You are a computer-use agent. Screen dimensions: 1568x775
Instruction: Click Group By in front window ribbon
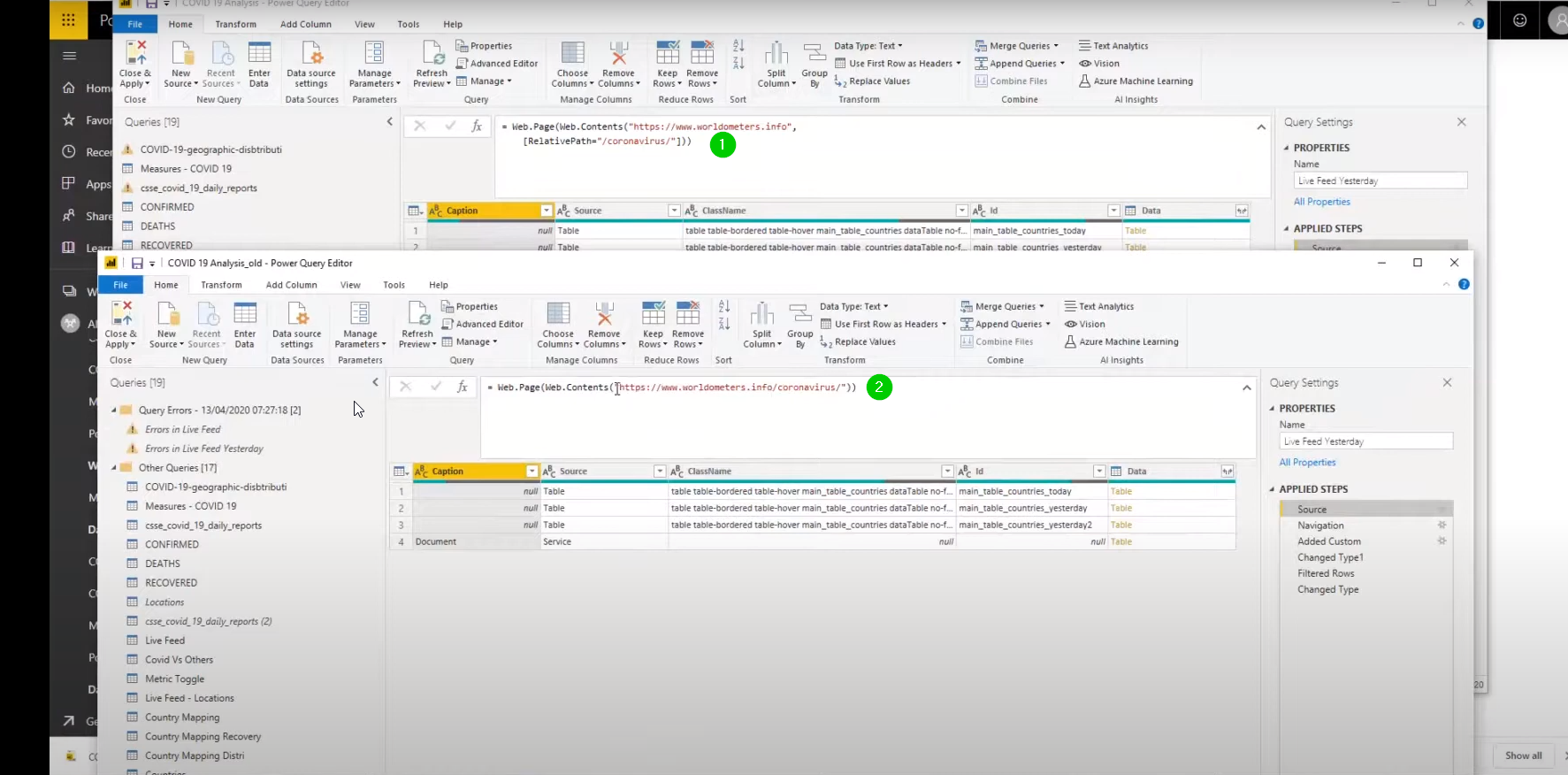[800, 325]
